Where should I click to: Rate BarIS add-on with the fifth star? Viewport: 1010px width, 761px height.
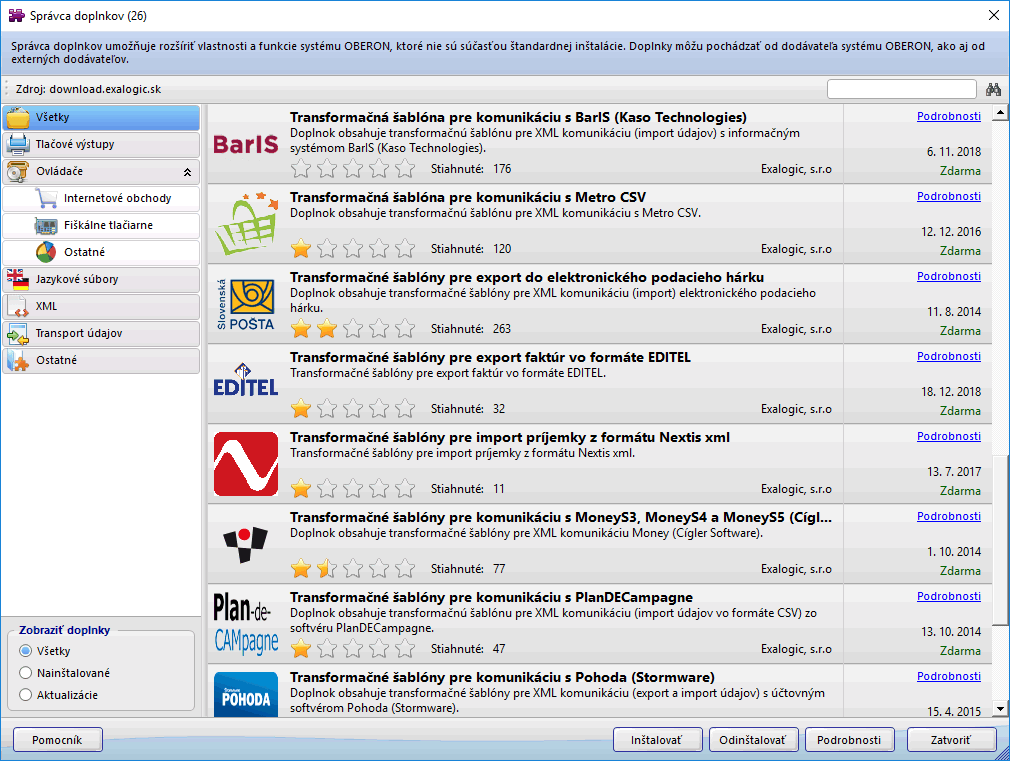[x=405, y=169]
